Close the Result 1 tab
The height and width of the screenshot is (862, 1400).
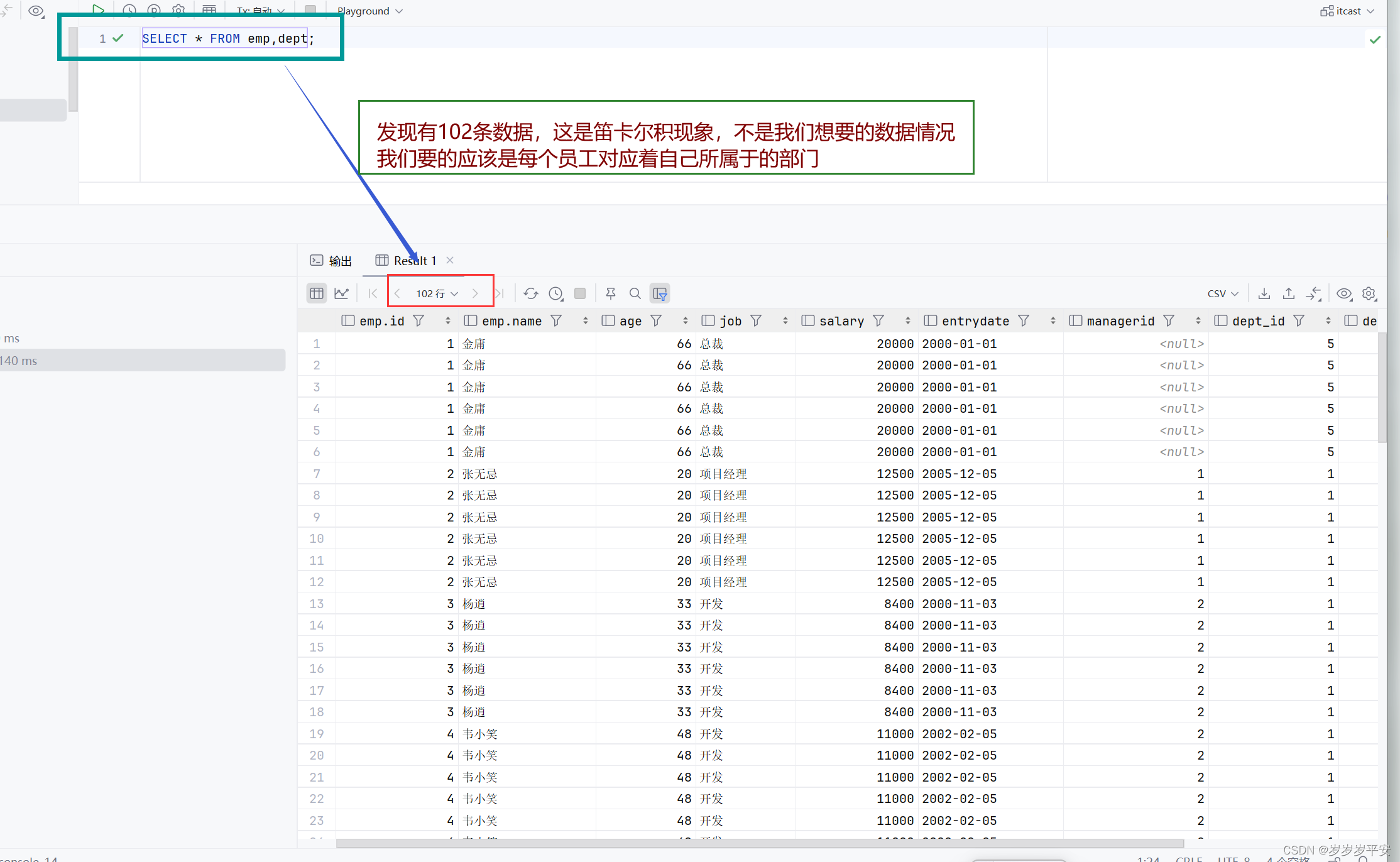pyautogui.click(x=450, y=260)
